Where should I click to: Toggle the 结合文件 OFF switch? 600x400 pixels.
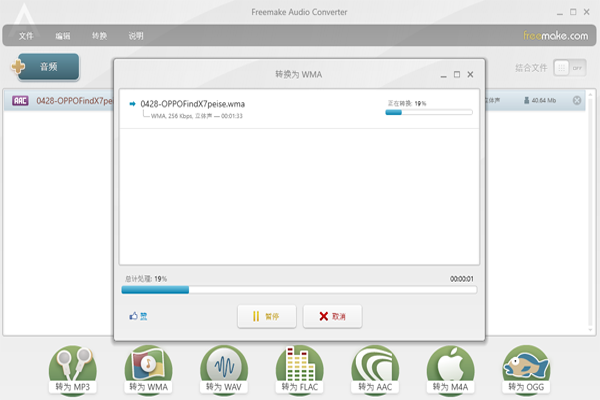pos(569,68)
